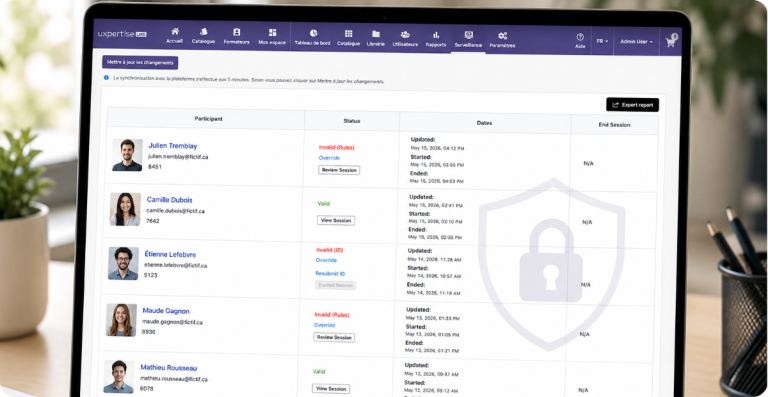This screenshot has width=768, height=397.
Task: Click Resubmit ID link
Action: tap(330, 274)
